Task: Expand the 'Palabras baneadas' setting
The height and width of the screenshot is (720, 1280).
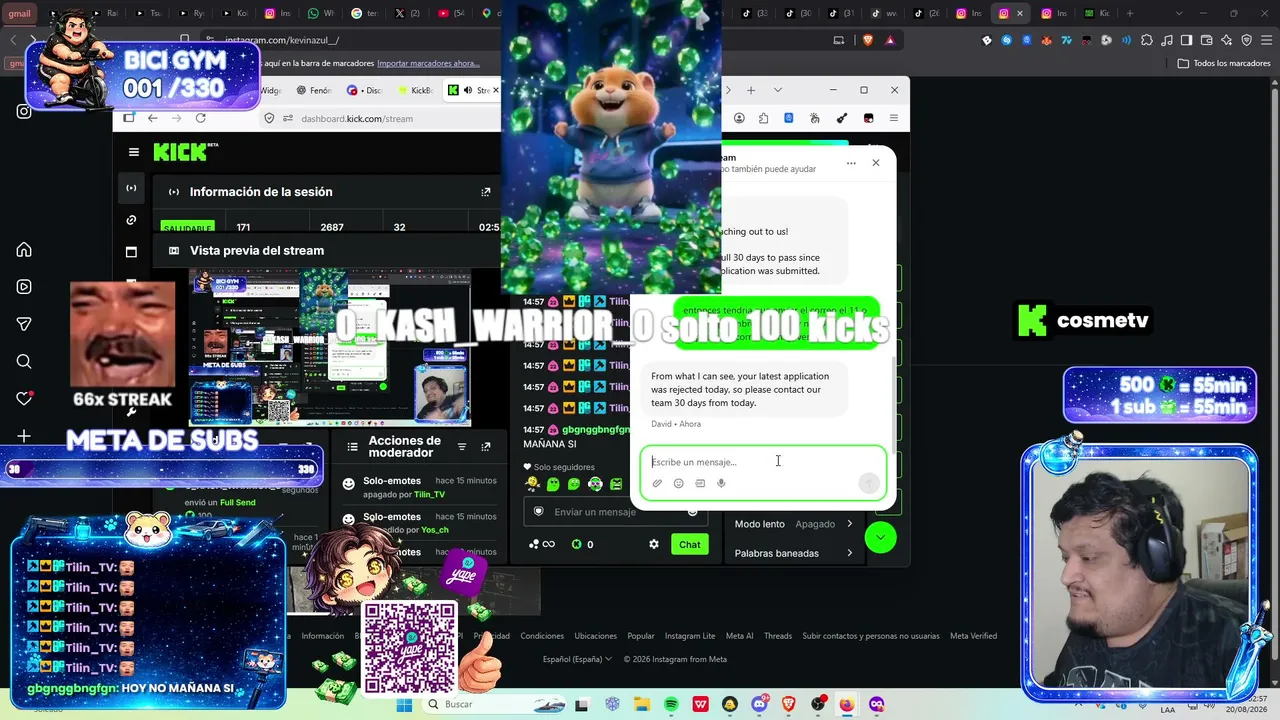Action: [x=794, y=553]
